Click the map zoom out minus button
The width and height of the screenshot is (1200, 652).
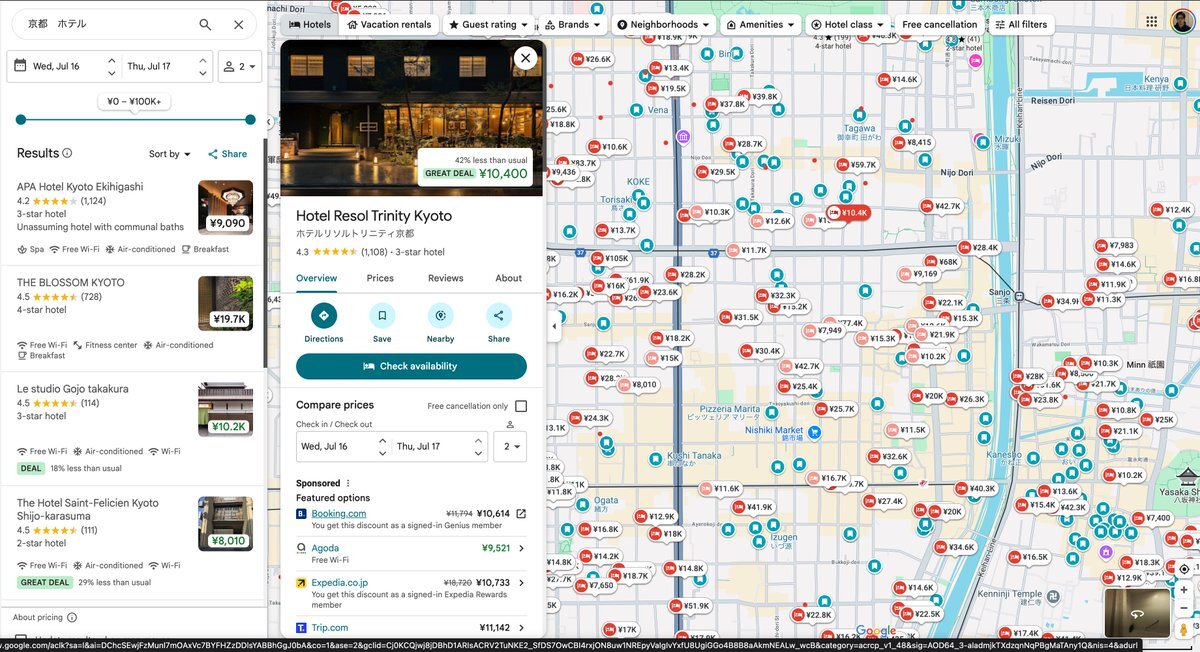1184,608
